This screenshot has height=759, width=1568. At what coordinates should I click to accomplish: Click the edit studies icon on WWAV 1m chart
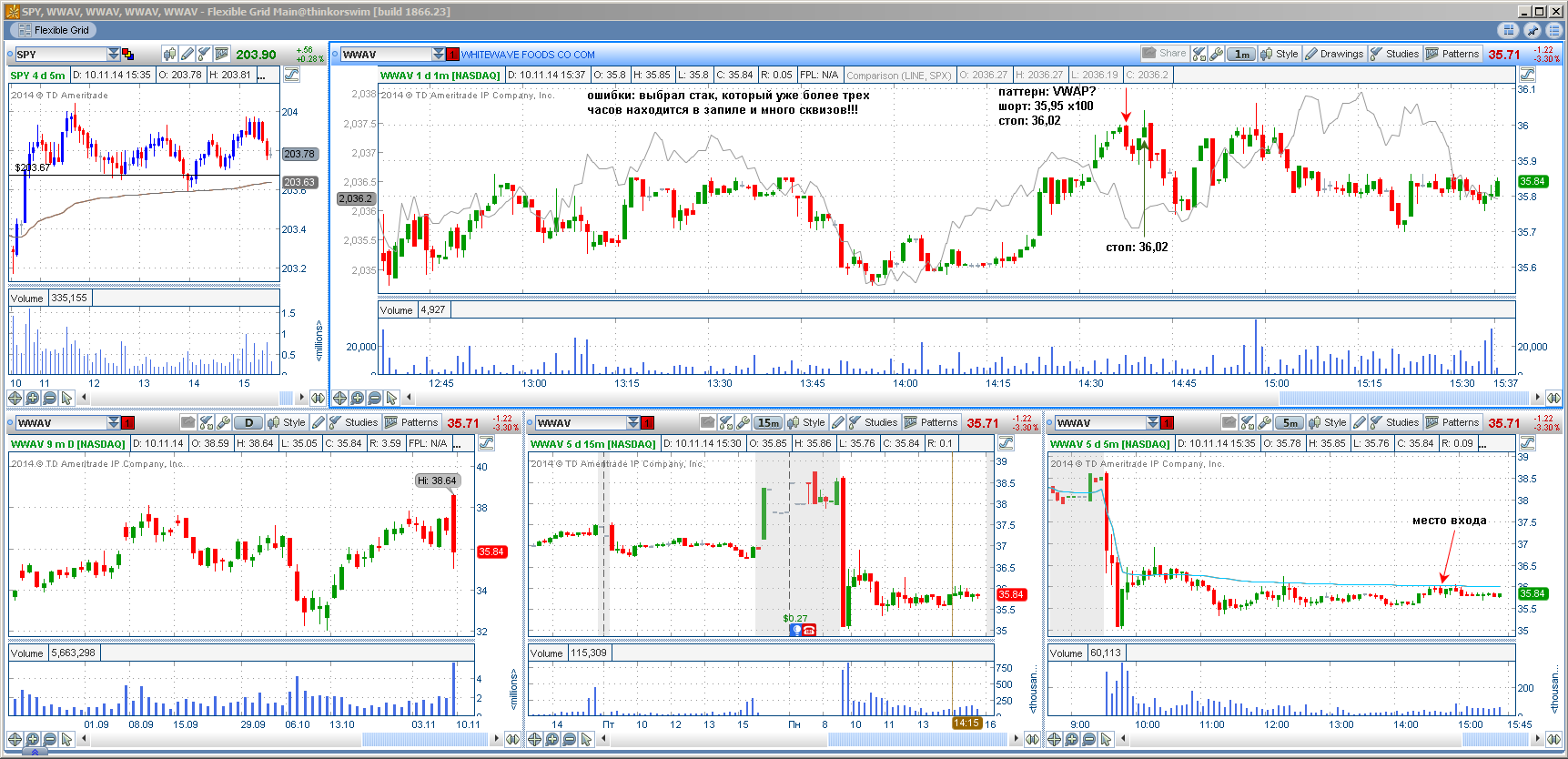click(x=1199, y=54)
